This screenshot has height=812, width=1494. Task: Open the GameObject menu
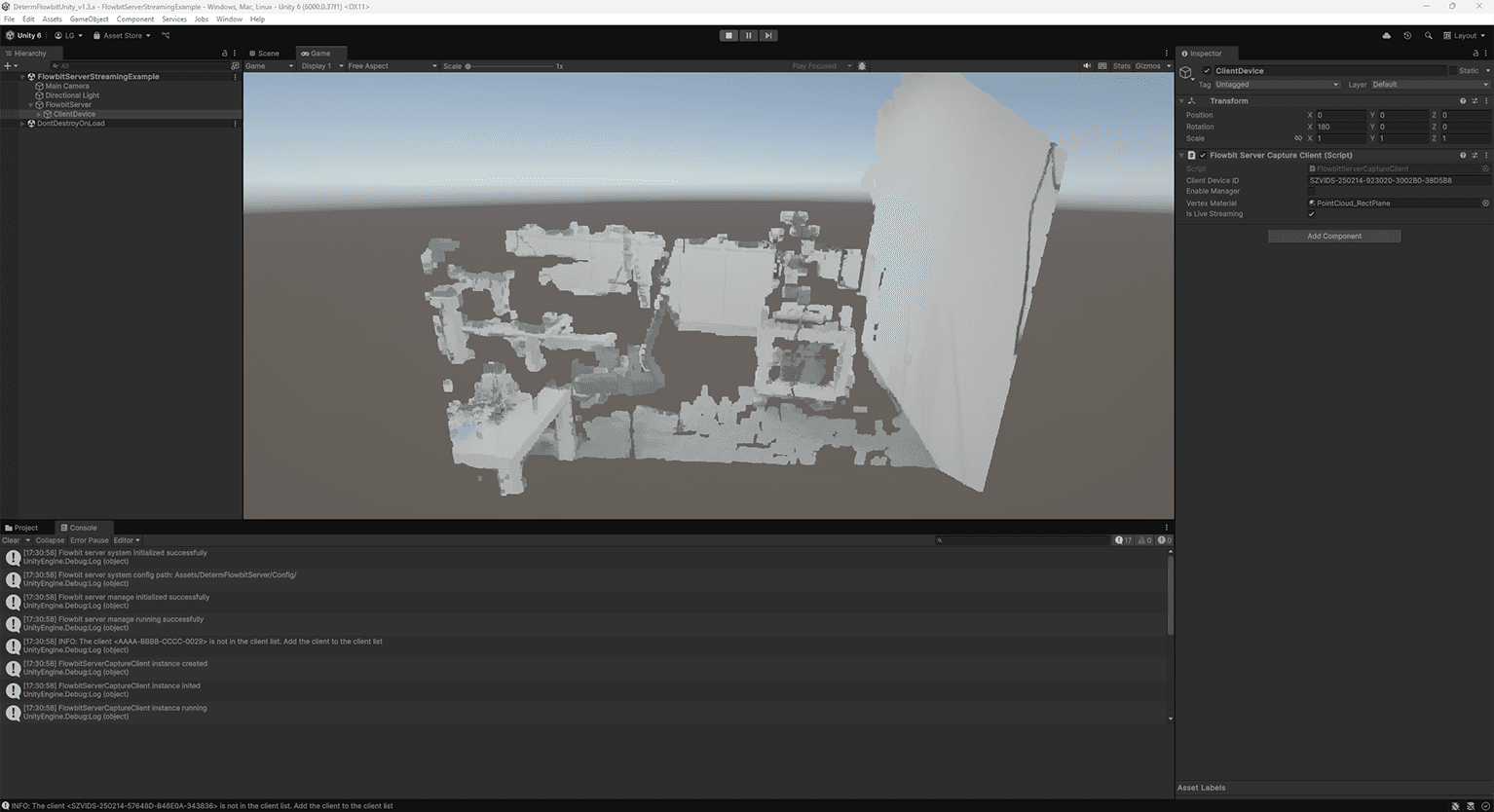pyautogui.click(x=89, y=19)
